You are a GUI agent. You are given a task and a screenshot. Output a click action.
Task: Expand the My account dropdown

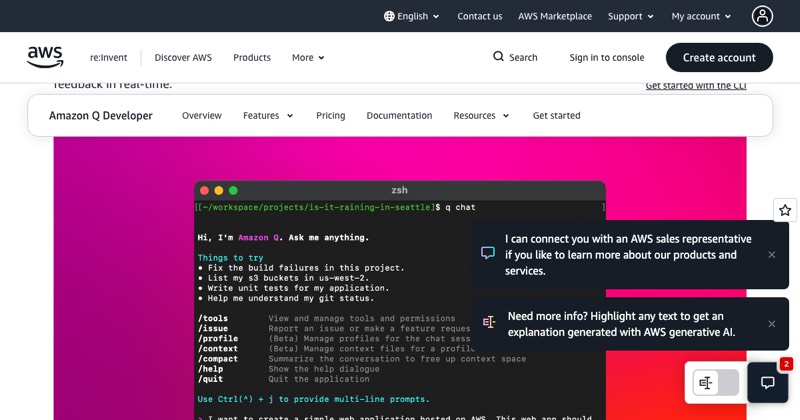(x=701, y=16)
